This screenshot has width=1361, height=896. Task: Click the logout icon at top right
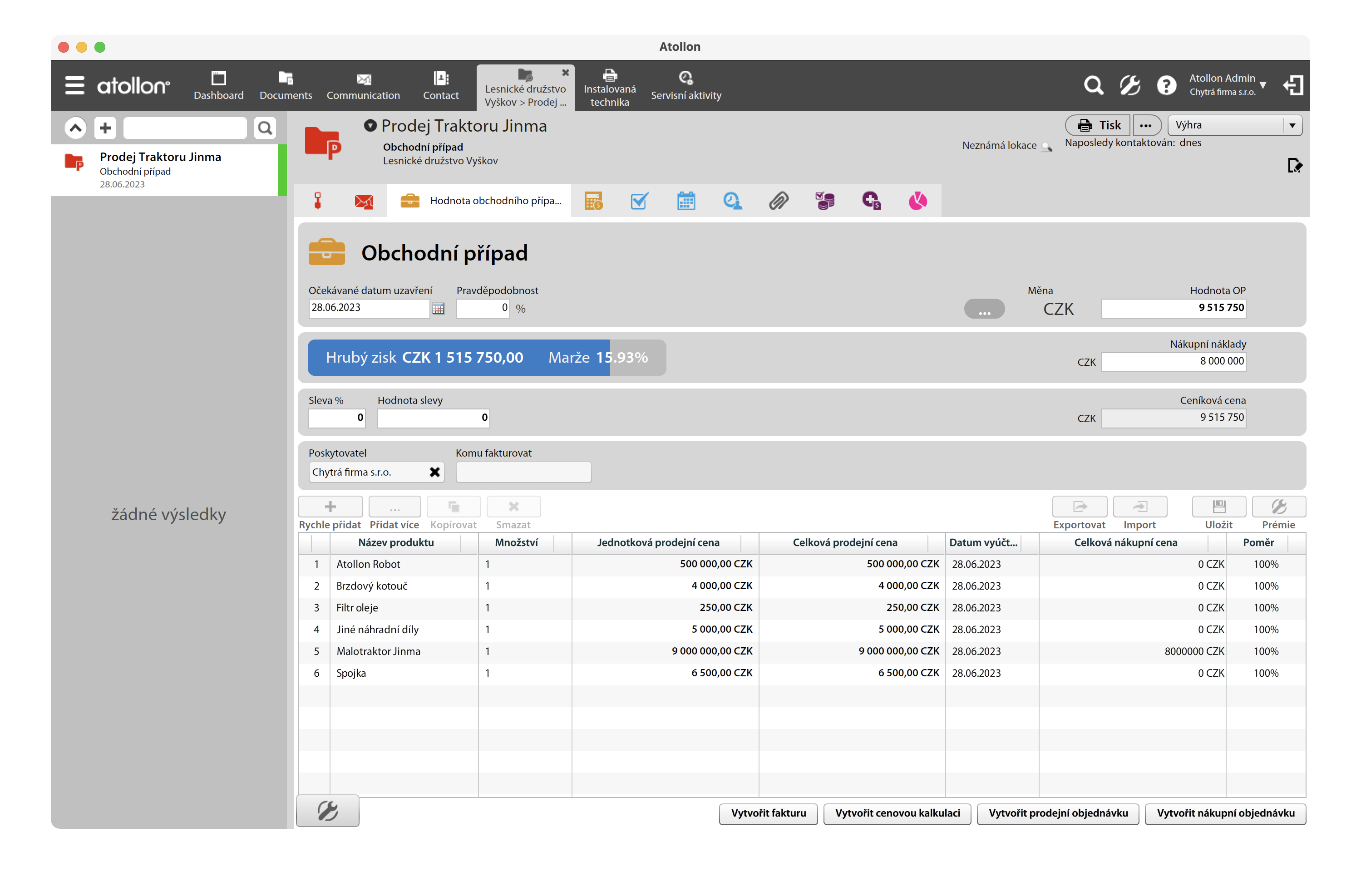click(x=1293, y=85)
